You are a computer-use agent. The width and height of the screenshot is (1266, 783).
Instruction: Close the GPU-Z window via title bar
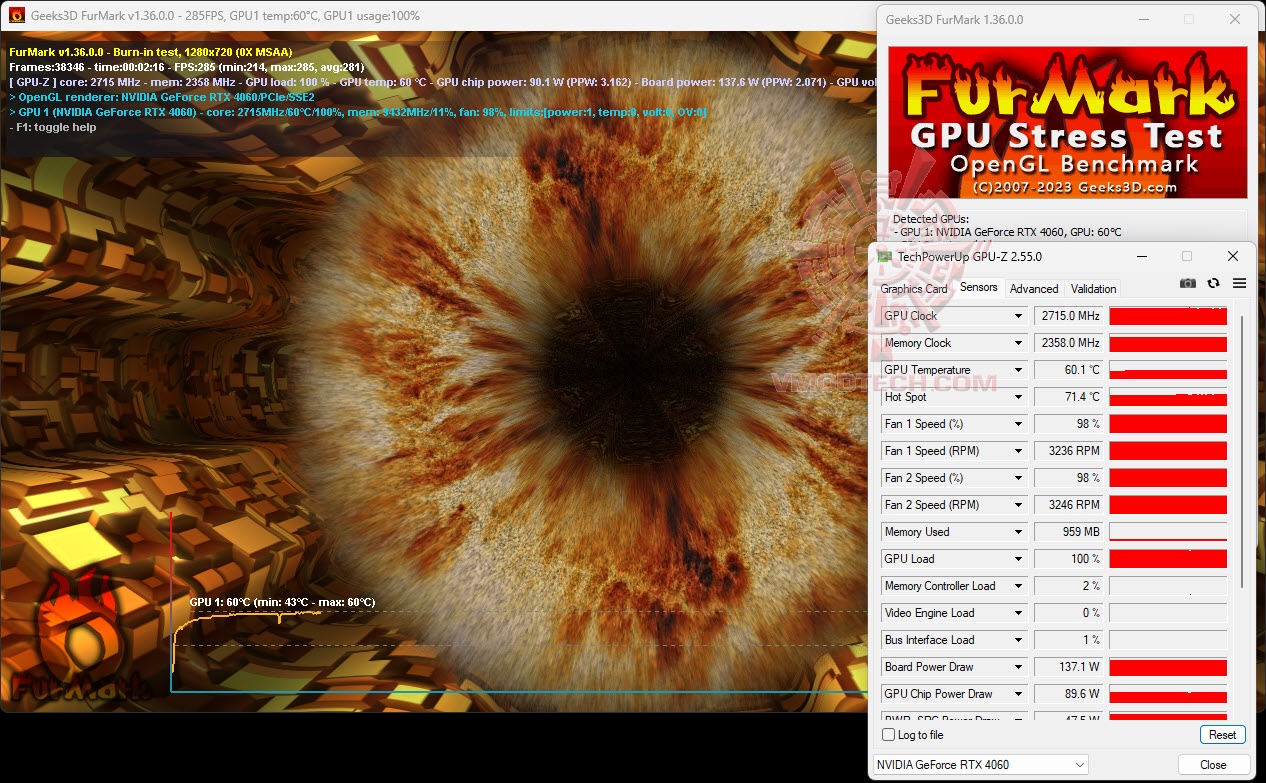(1233, 257)
